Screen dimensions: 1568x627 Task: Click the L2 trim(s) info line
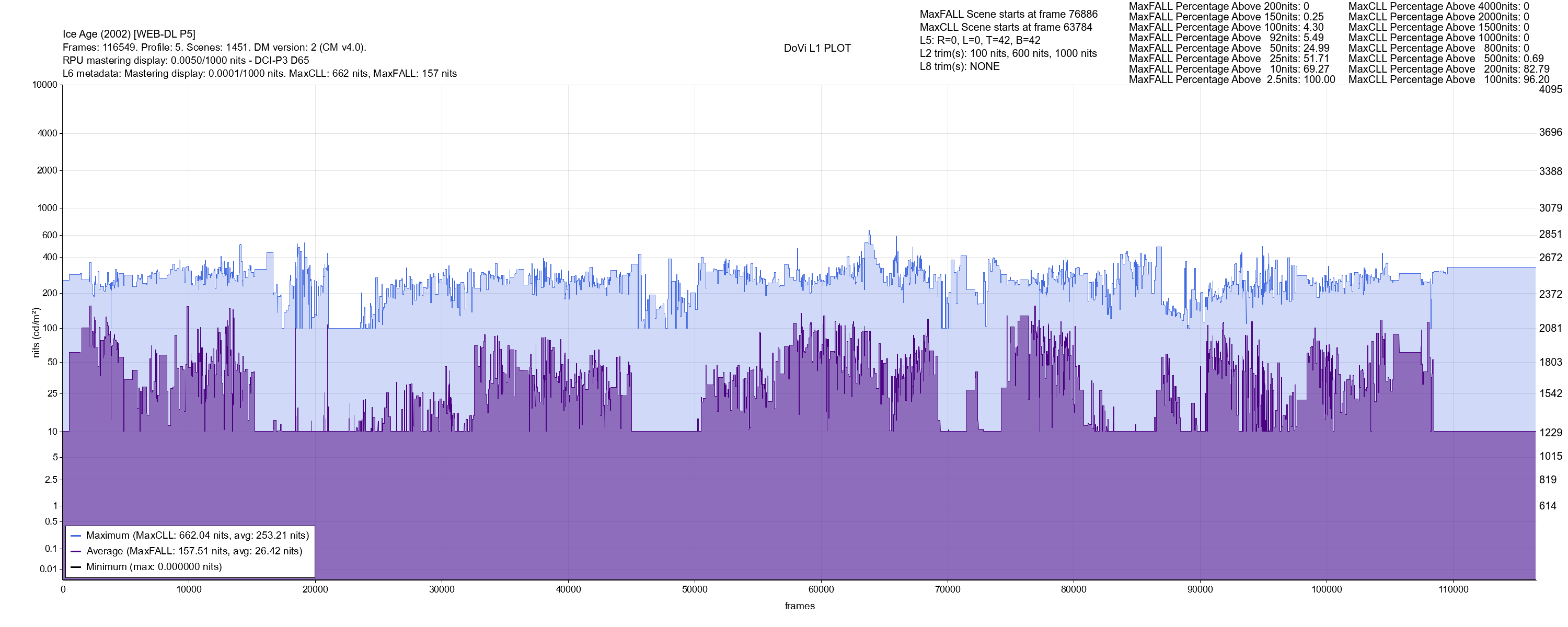pos(1008,54)
